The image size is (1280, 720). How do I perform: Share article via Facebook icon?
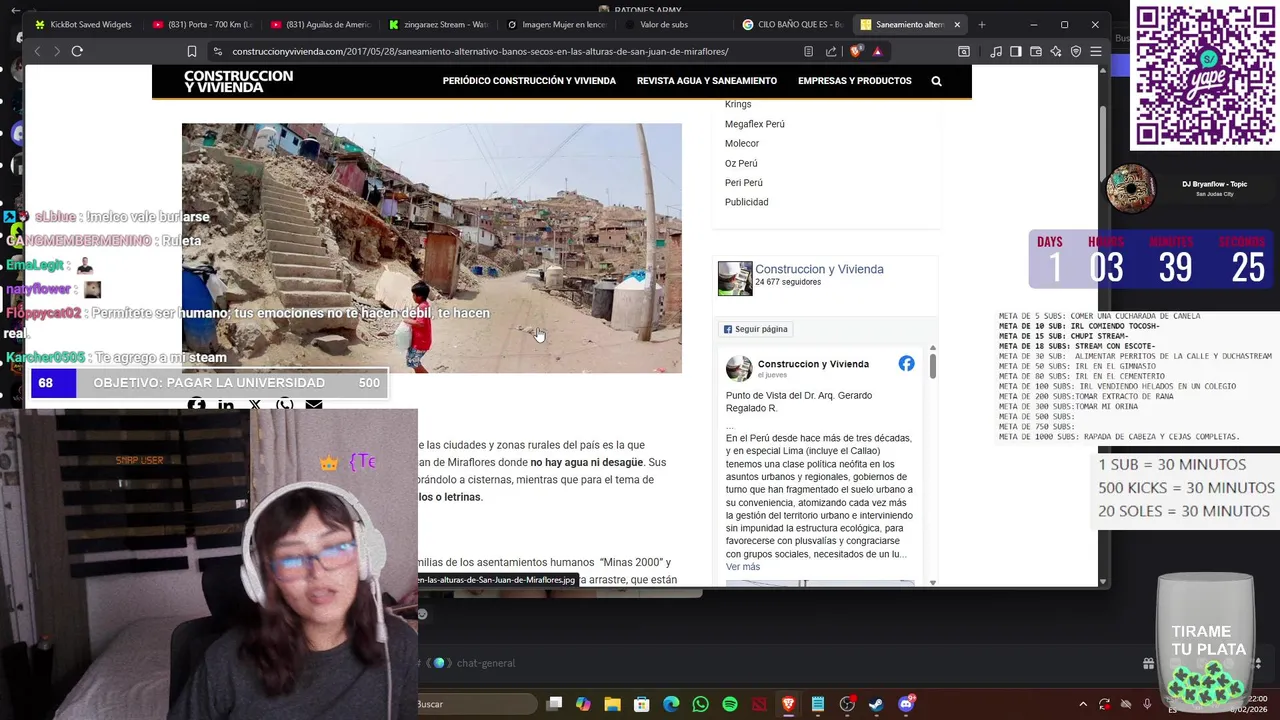196,404
